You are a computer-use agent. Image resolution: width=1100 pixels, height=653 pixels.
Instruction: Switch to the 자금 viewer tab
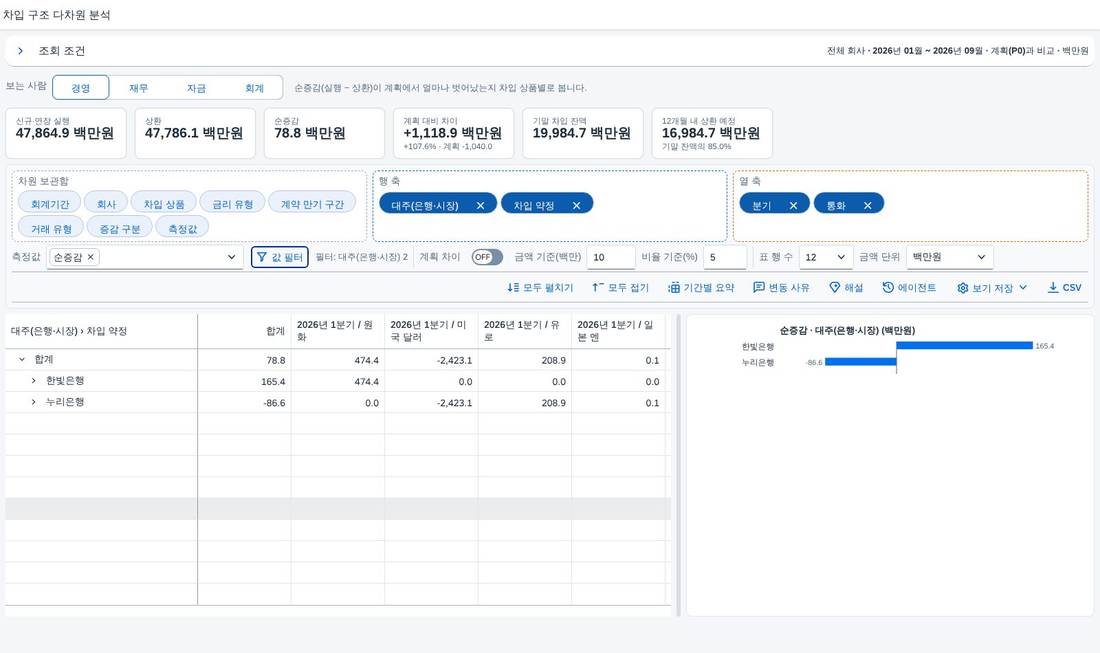coord(196,88)
